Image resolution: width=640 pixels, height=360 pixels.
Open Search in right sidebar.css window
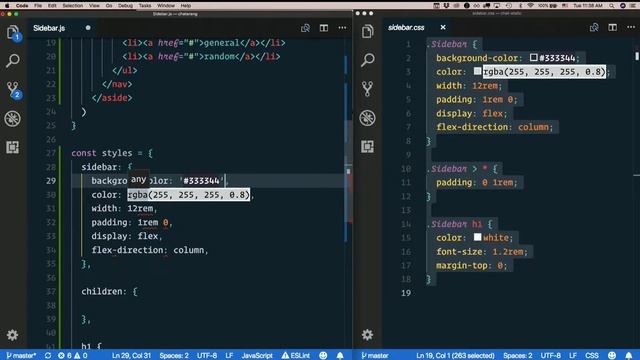point(367,60)
